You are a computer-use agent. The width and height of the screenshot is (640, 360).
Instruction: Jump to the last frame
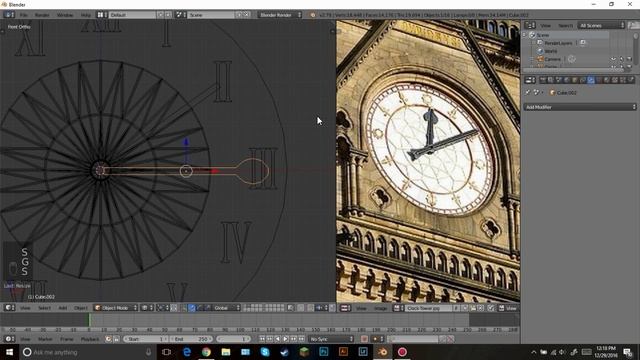[301, 339]
